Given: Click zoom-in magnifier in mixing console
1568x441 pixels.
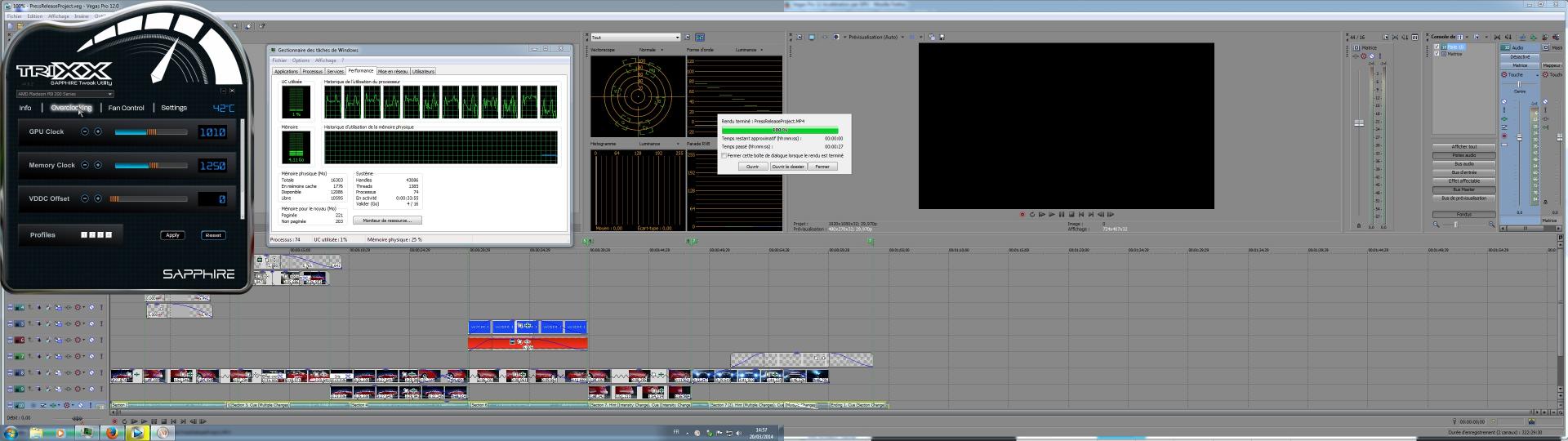Looking at the screenshot, I should (1491, 225).
